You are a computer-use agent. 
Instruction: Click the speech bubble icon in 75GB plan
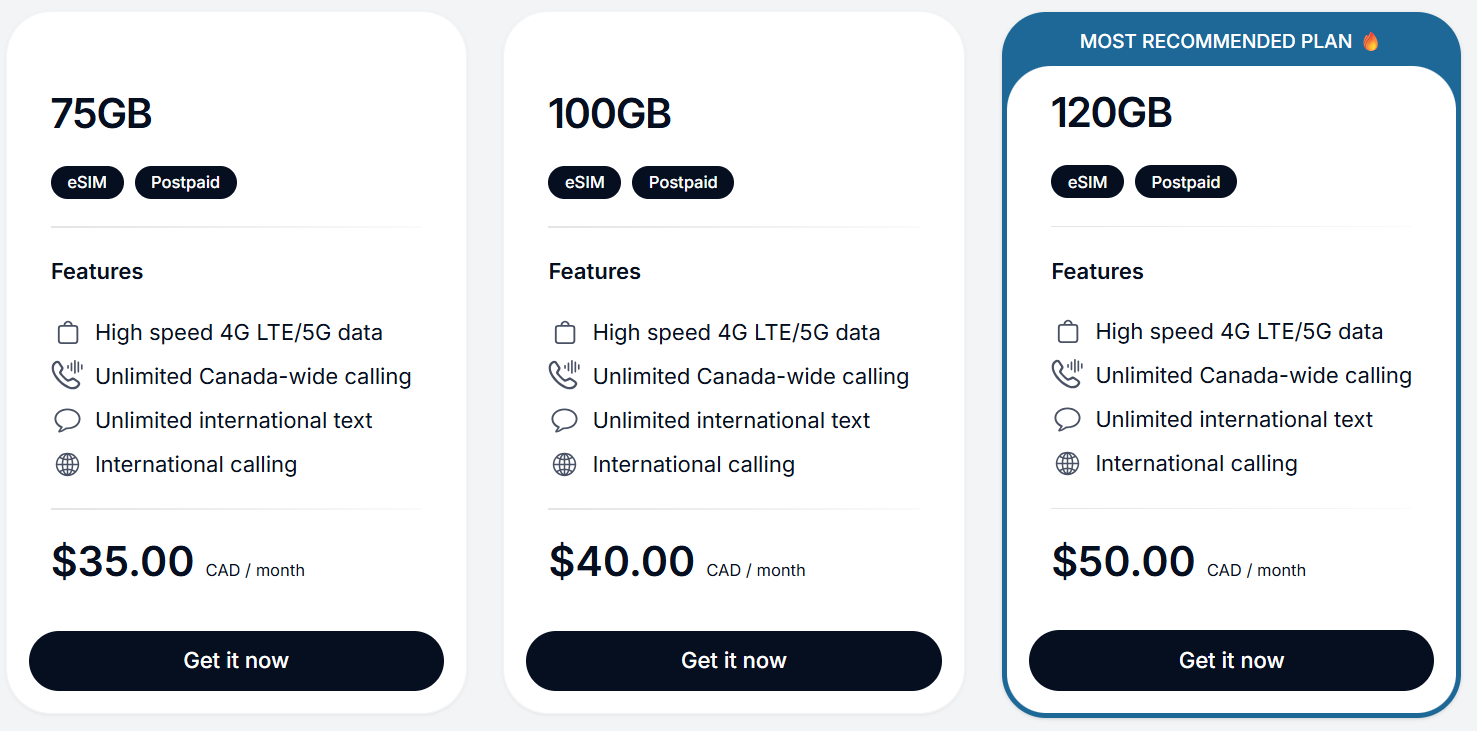click(x=67, y=420)
